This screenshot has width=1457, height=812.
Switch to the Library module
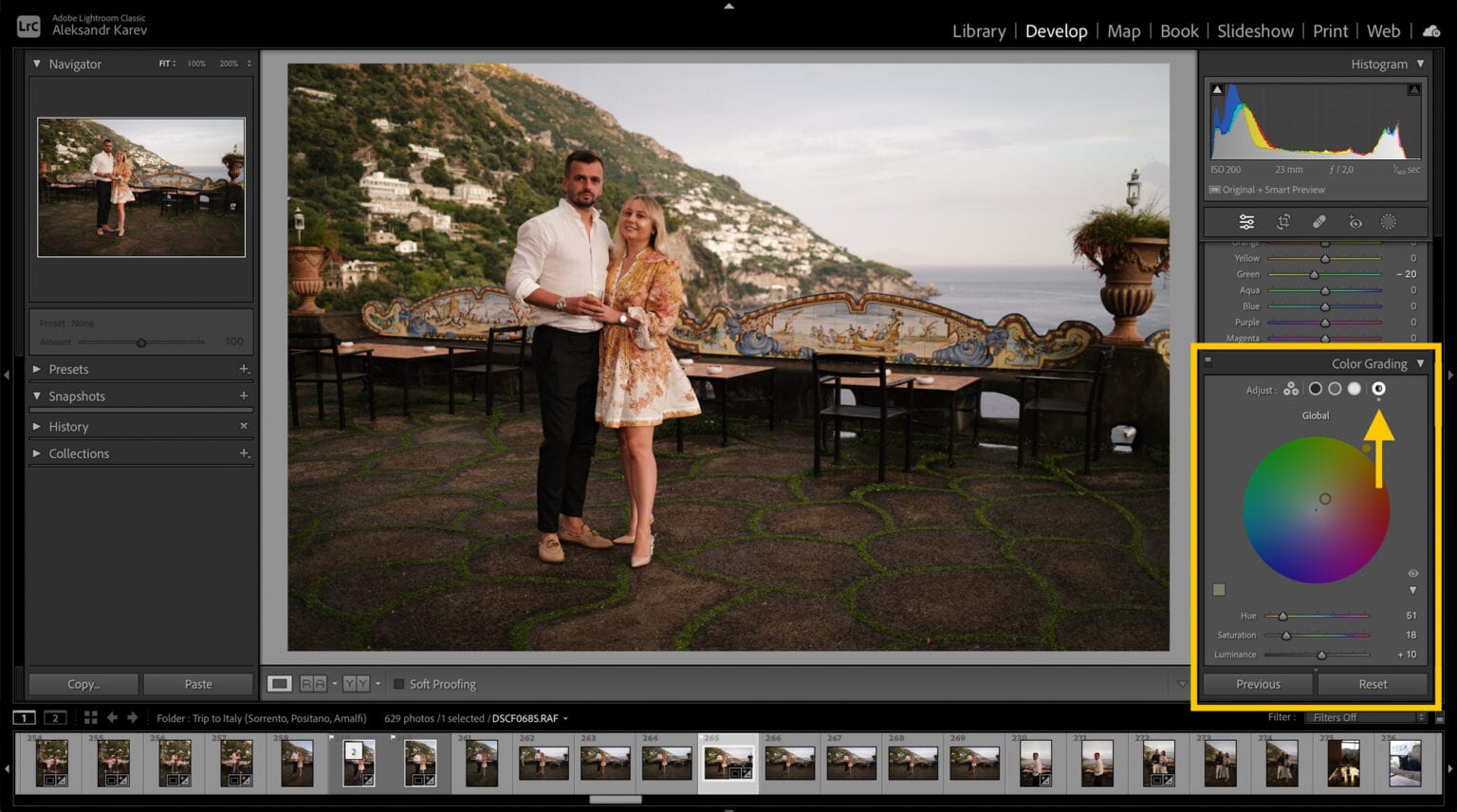pyautogui.click(x=979, y=30)
